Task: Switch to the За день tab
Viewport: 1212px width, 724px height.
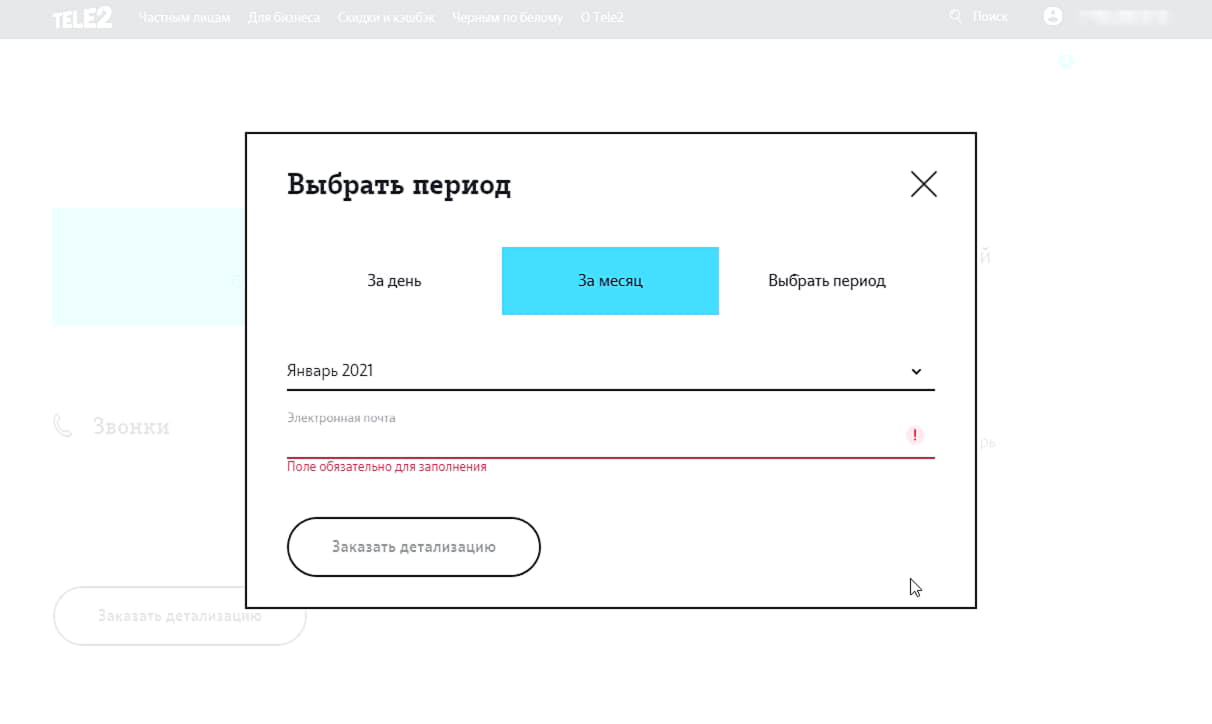Action: coord(394,281)
